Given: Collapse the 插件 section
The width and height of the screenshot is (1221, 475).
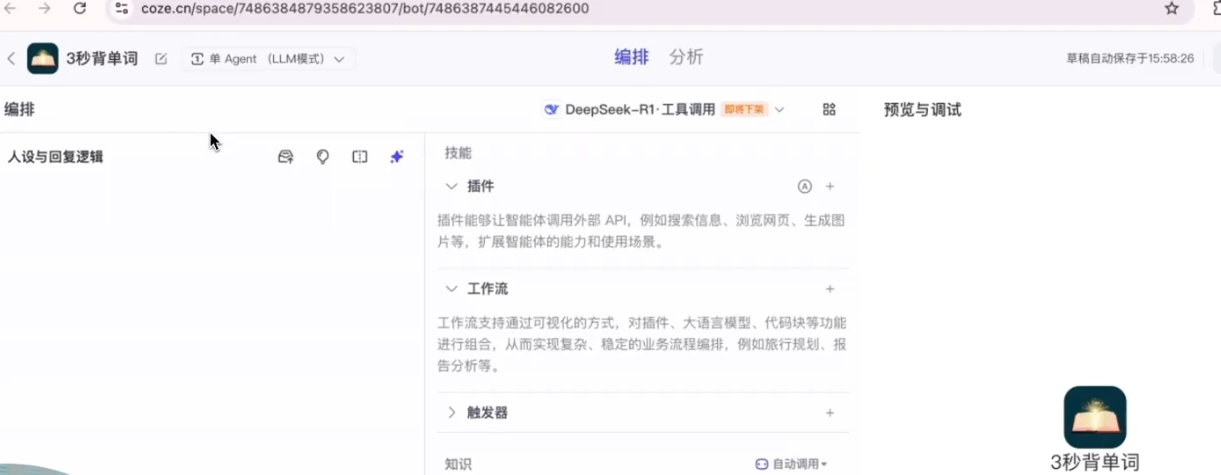Looking at the screenshot, I should [452, 186].
